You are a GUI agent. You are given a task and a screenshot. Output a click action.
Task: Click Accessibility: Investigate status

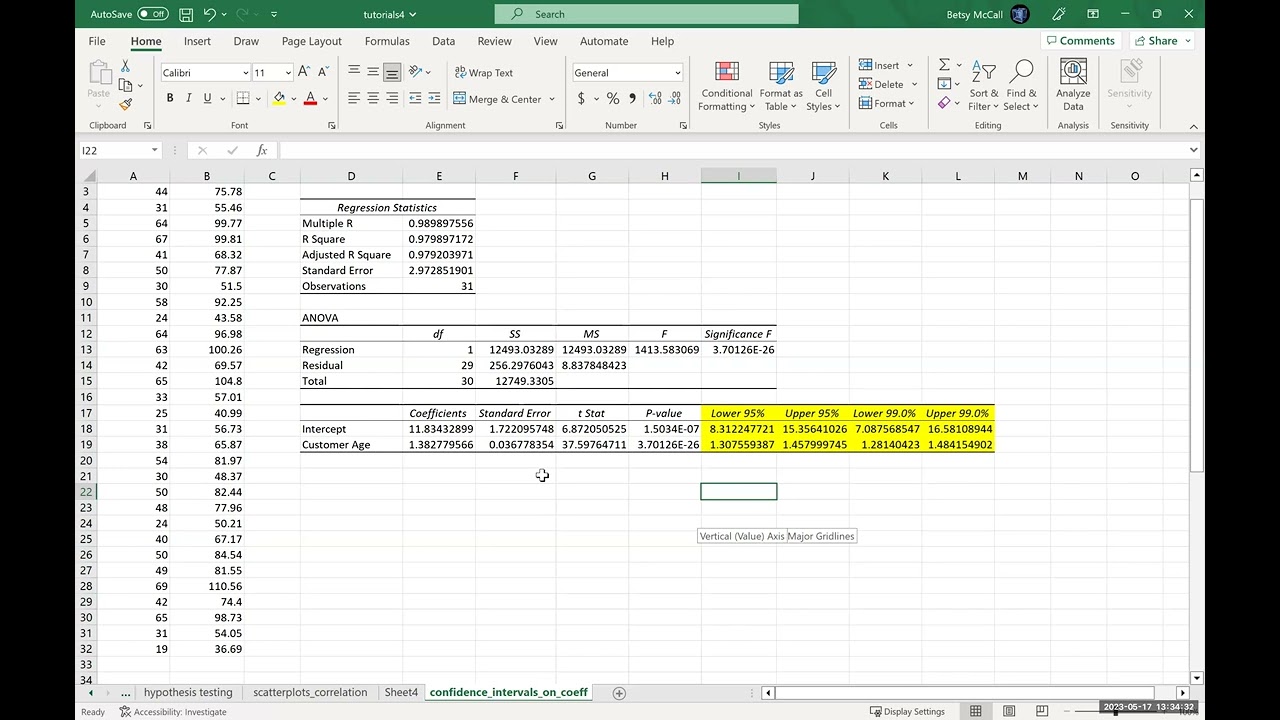pyautogui.click(x=173, y=712)
